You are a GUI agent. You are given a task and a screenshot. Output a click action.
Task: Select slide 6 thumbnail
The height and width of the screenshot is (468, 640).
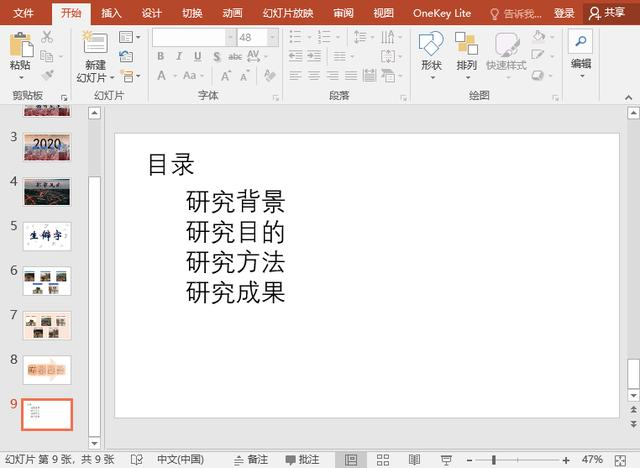click(47, 281)
